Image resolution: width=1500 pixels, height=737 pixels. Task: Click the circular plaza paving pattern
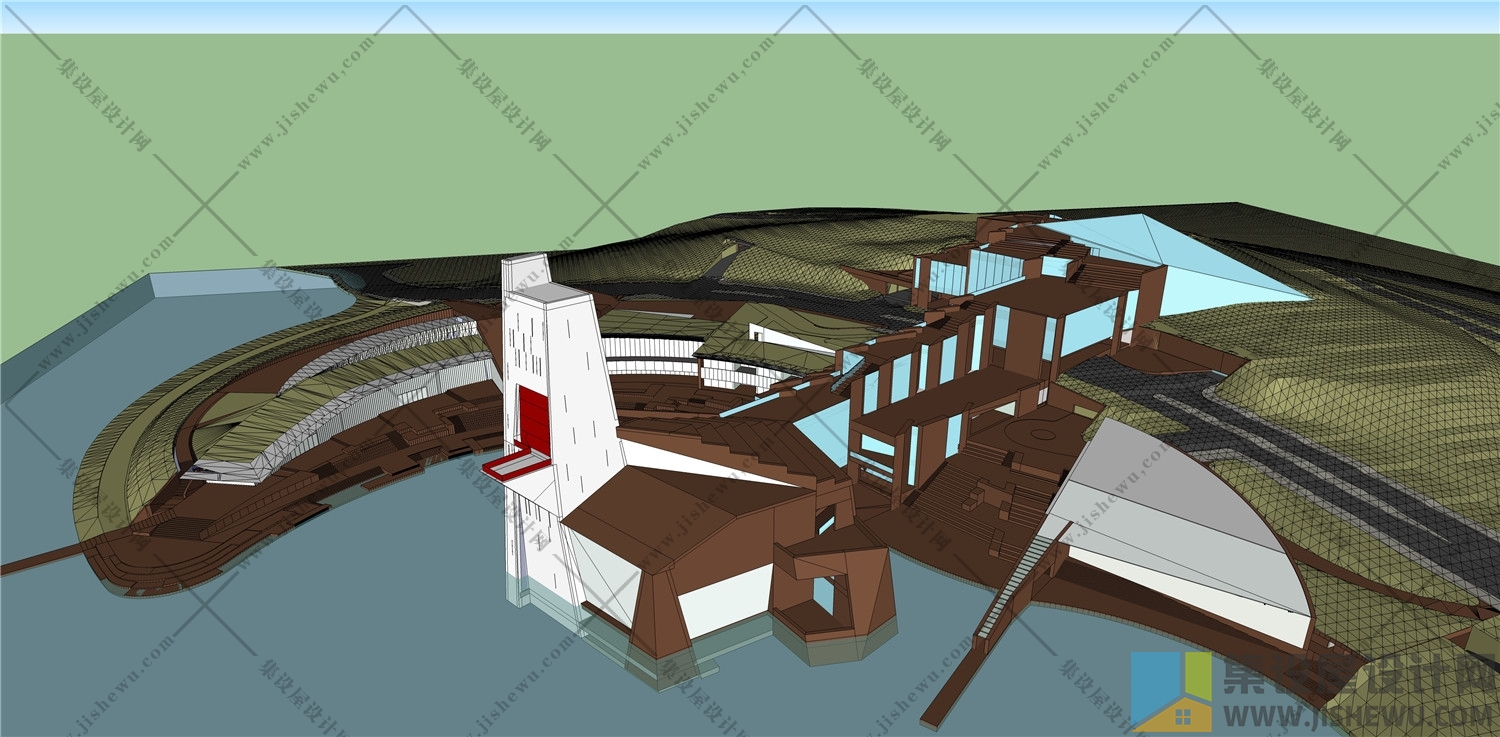1043,435
